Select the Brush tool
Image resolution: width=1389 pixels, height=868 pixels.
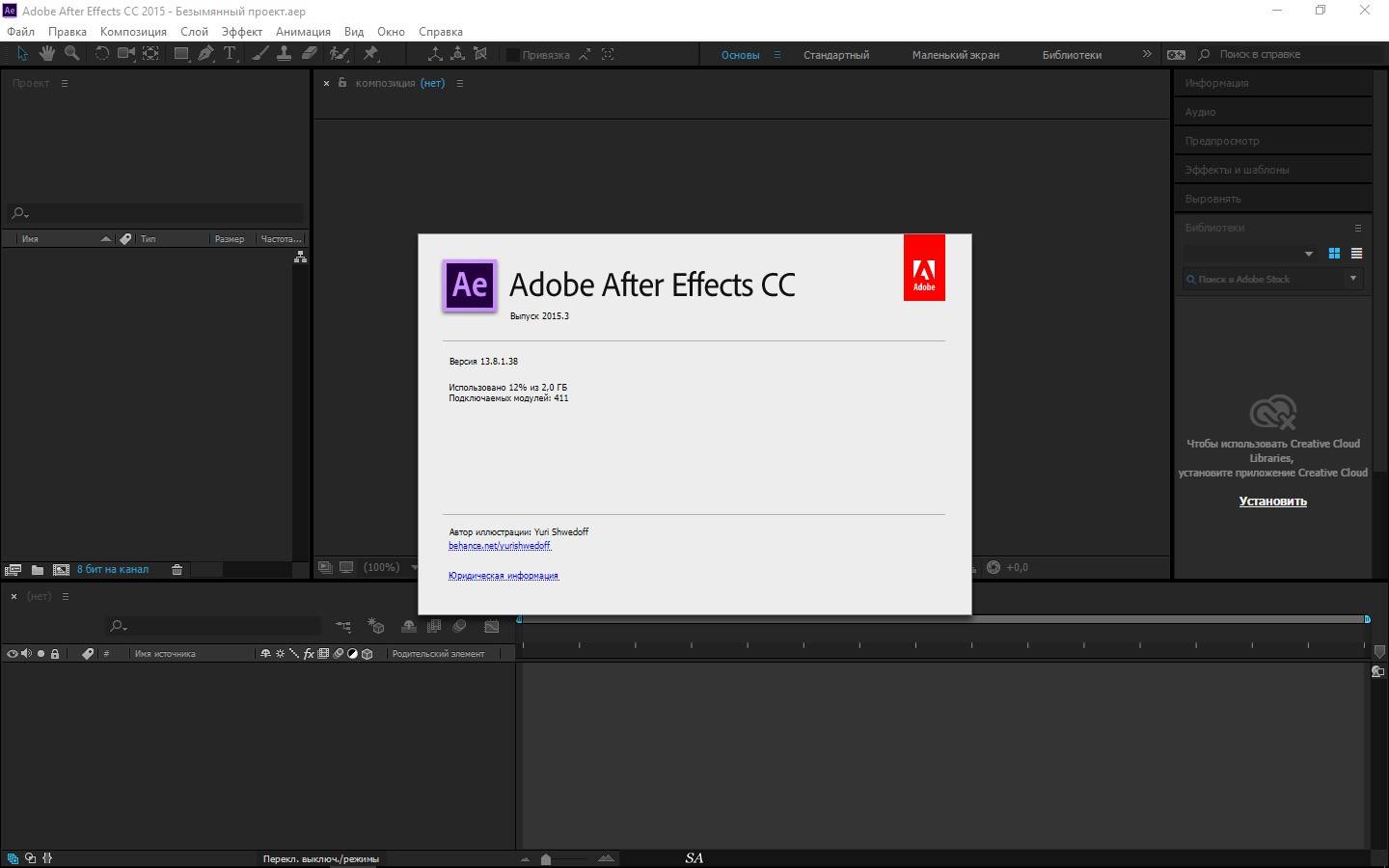(260, 54)
